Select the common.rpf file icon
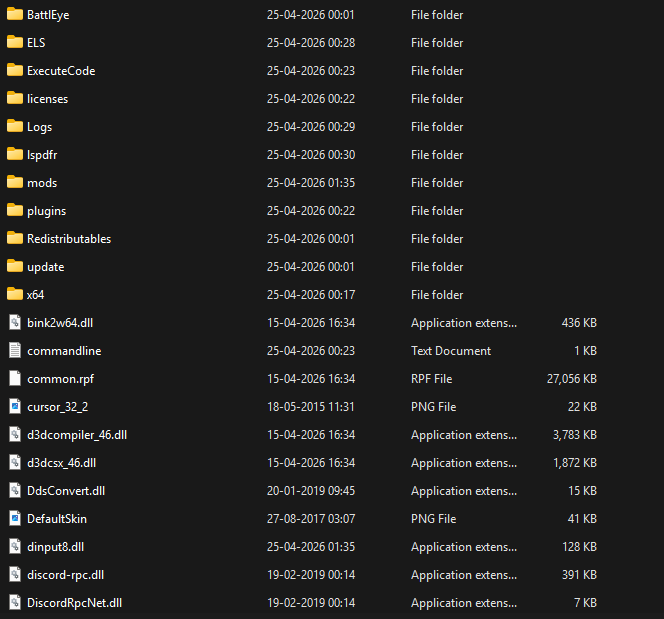 coord(14,379)
